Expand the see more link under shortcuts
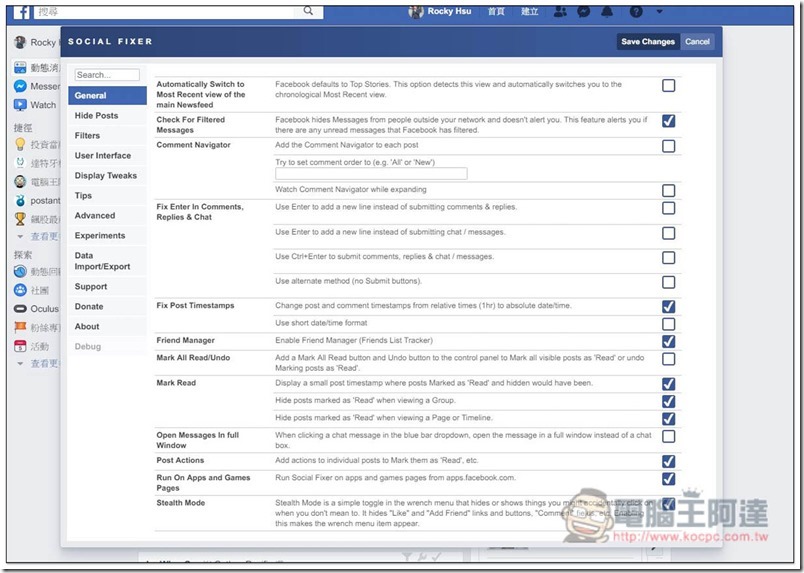The image size is (804, 573). [44, 237]
